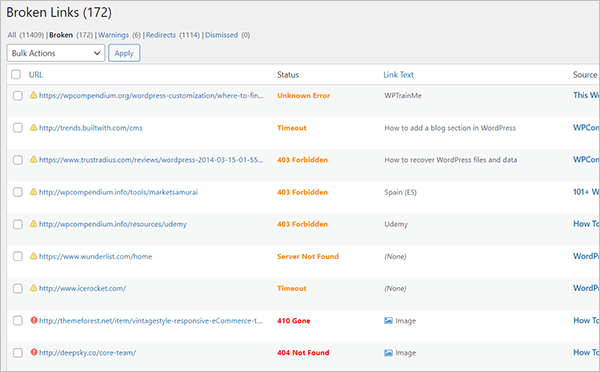
Task: Click the Status column header
Action: point(288,75)
